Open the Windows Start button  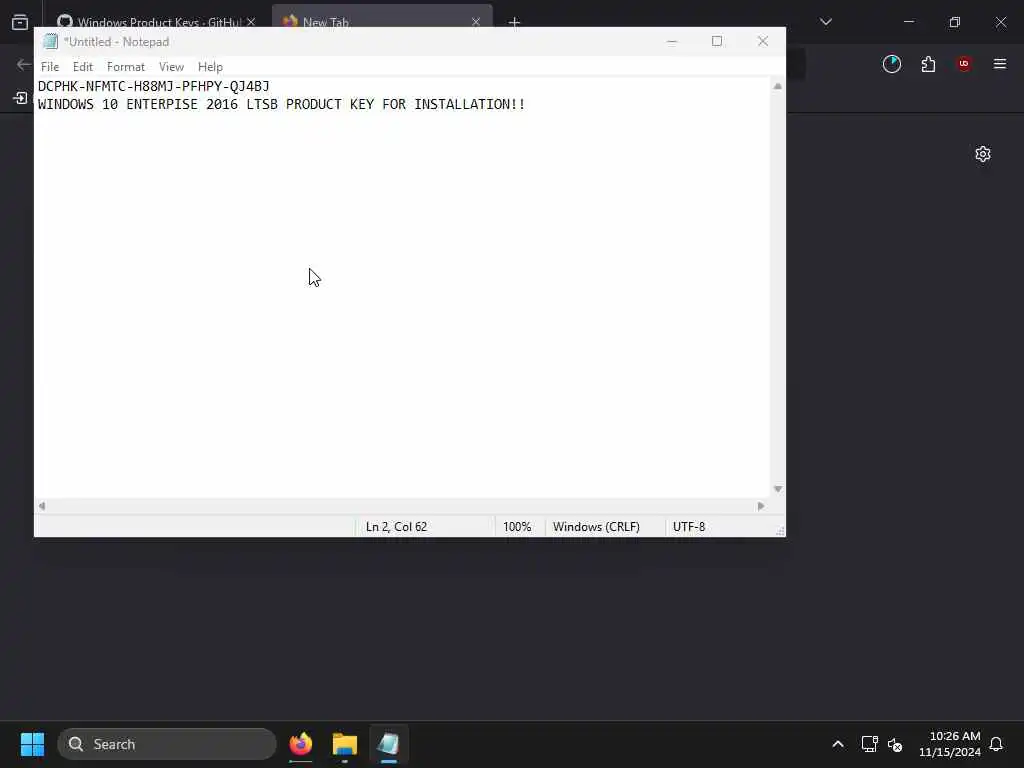pyautogui.click(x=32, y=744)
